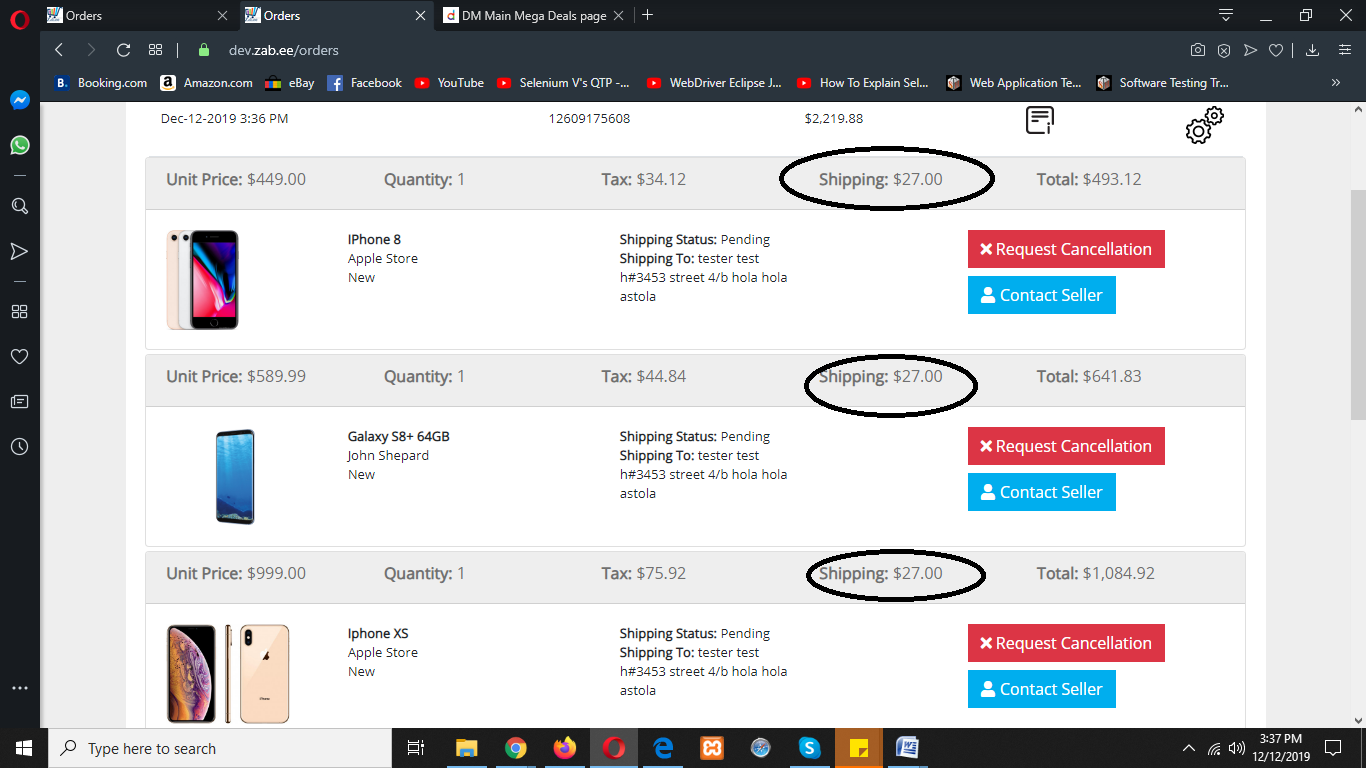Open order invoice details icon
The image size is (1366, 768).
coord(1040,120)
